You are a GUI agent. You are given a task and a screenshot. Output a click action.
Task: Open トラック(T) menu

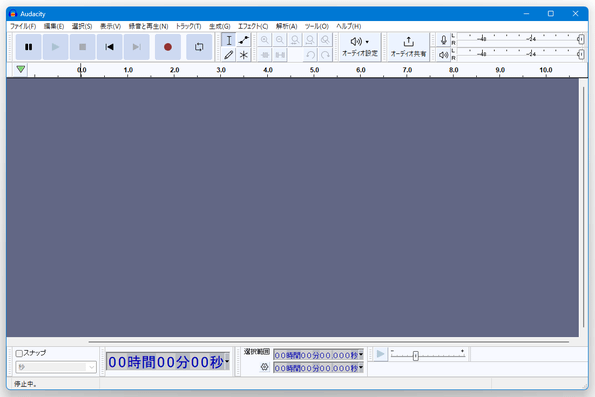point(188,26)
